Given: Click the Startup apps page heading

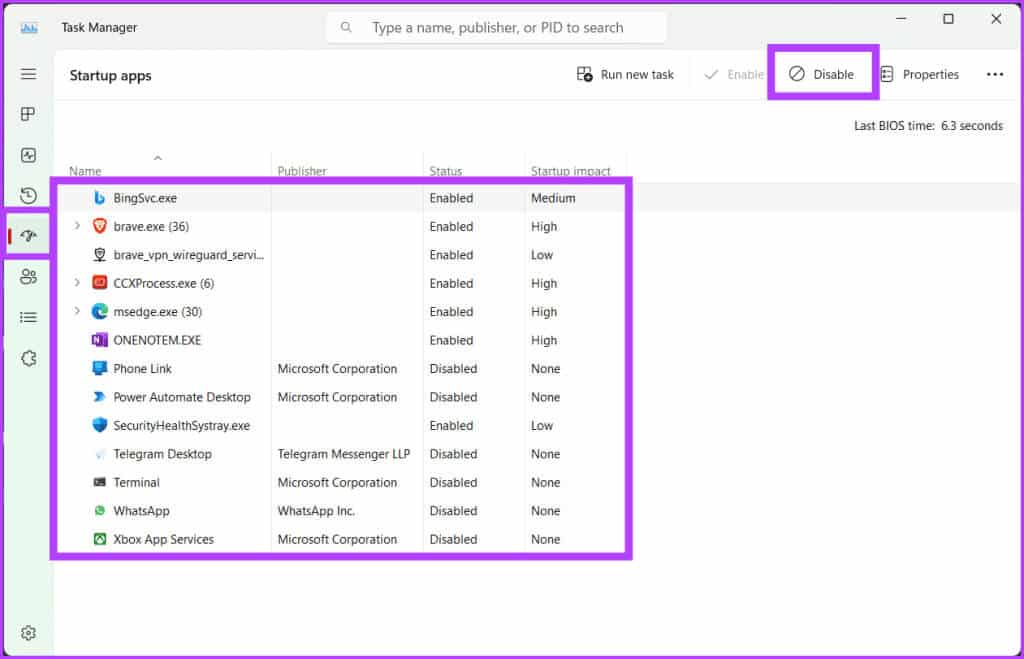Looking at the screenshot, I should [x=110, y=76].
